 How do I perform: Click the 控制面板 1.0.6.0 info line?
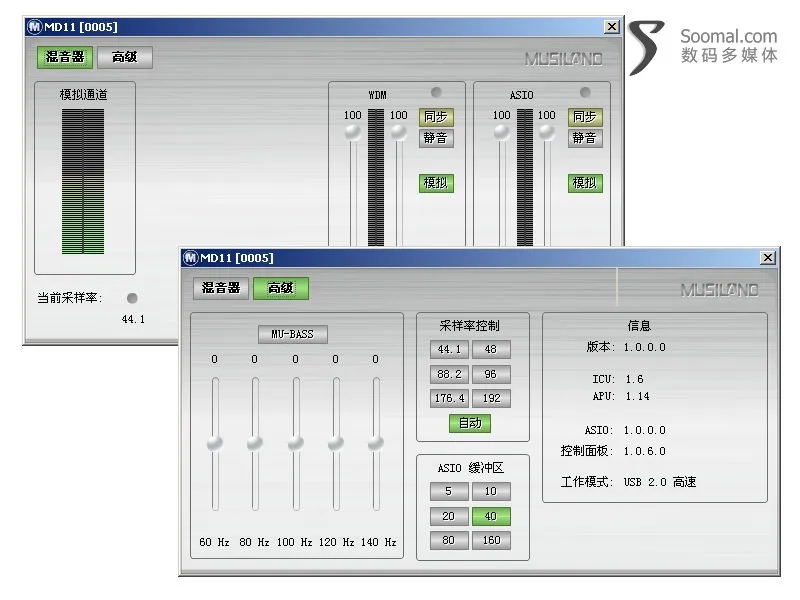[x=613, y=451]
